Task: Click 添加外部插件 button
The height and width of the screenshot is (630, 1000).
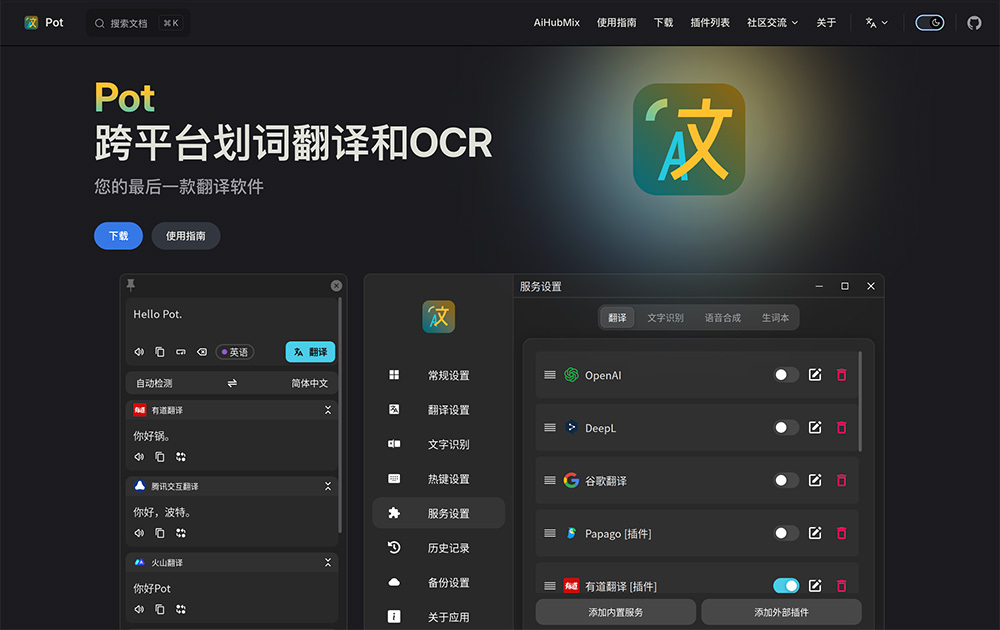Action: pos(781,612)
